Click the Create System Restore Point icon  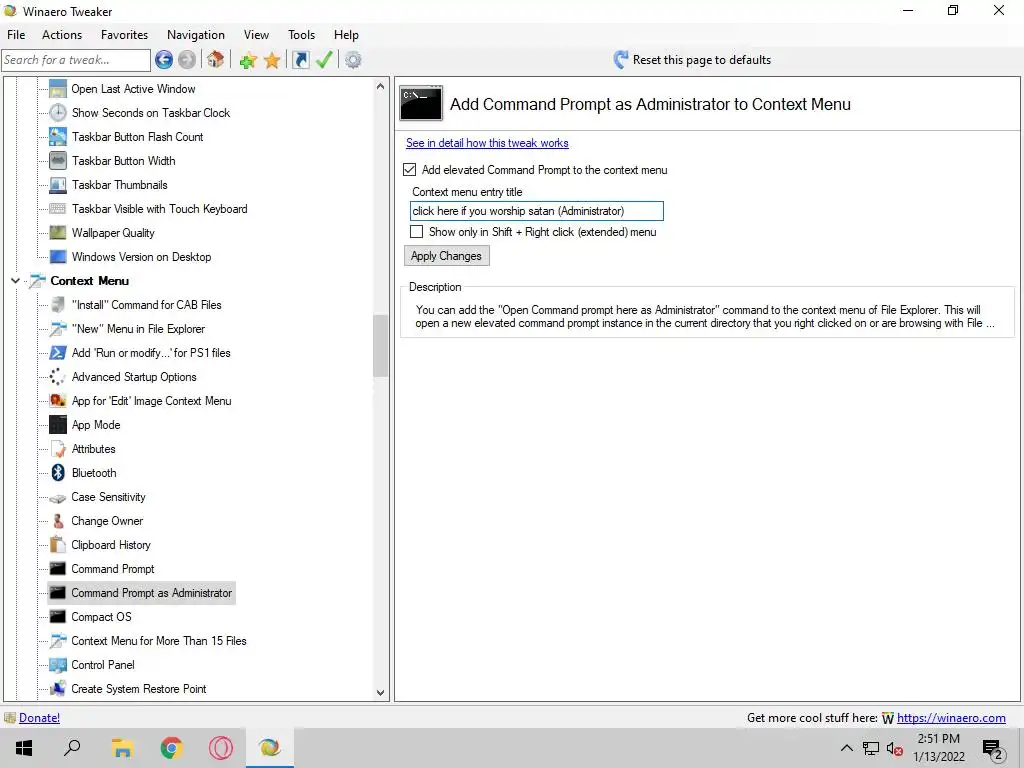coord(58,688)
